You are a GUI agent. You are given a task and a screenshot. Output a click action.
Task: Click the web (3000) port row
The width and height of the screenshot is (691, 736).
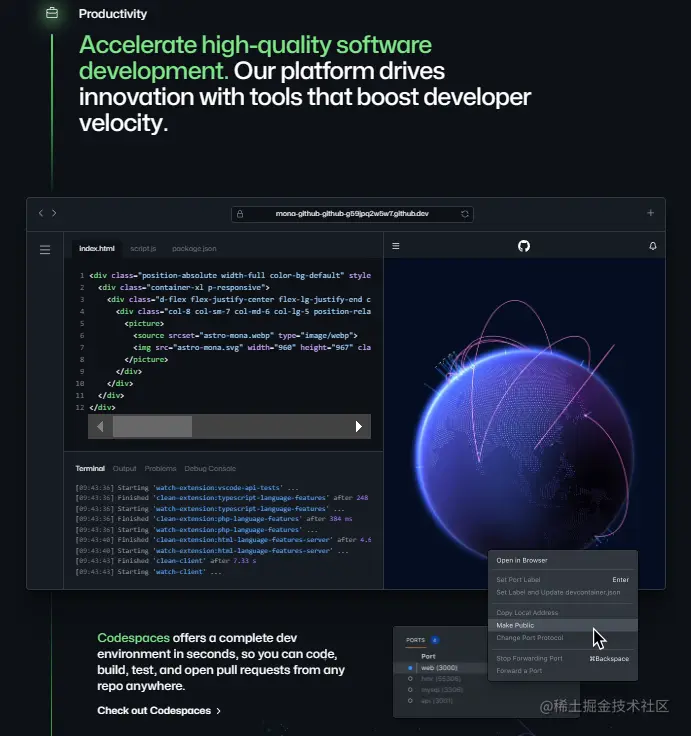(x=441, y=667)
